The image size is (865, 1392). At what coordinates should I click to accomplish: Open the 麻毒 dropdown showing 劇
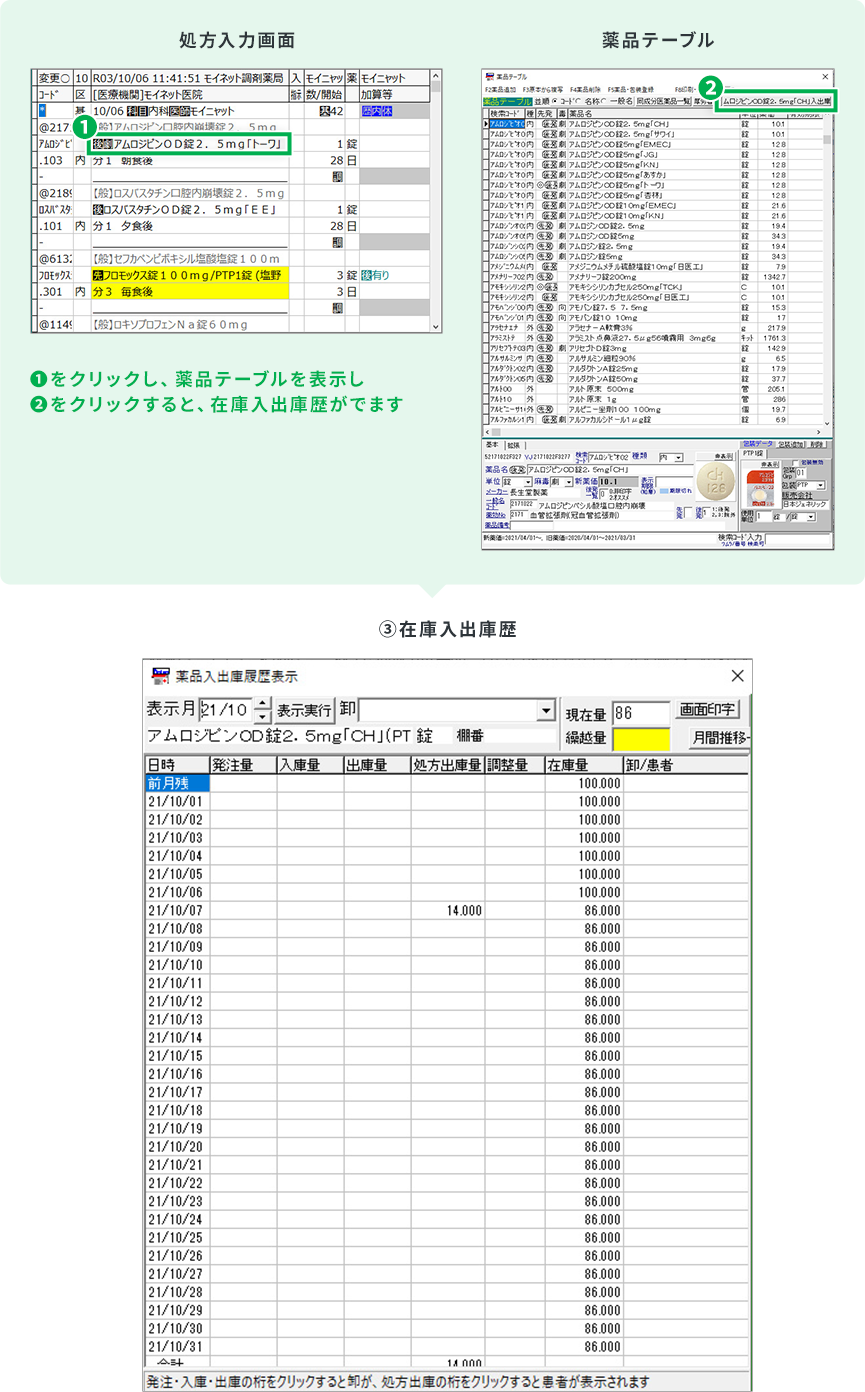click(561, 481)
